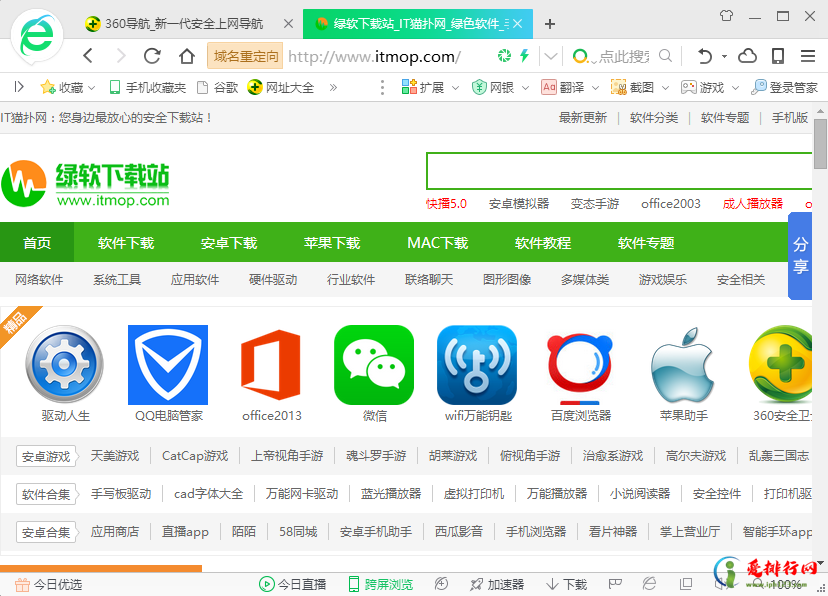Expand the 收藏 dropdown arrow
The image size is (828, 596).
(92, 88)
